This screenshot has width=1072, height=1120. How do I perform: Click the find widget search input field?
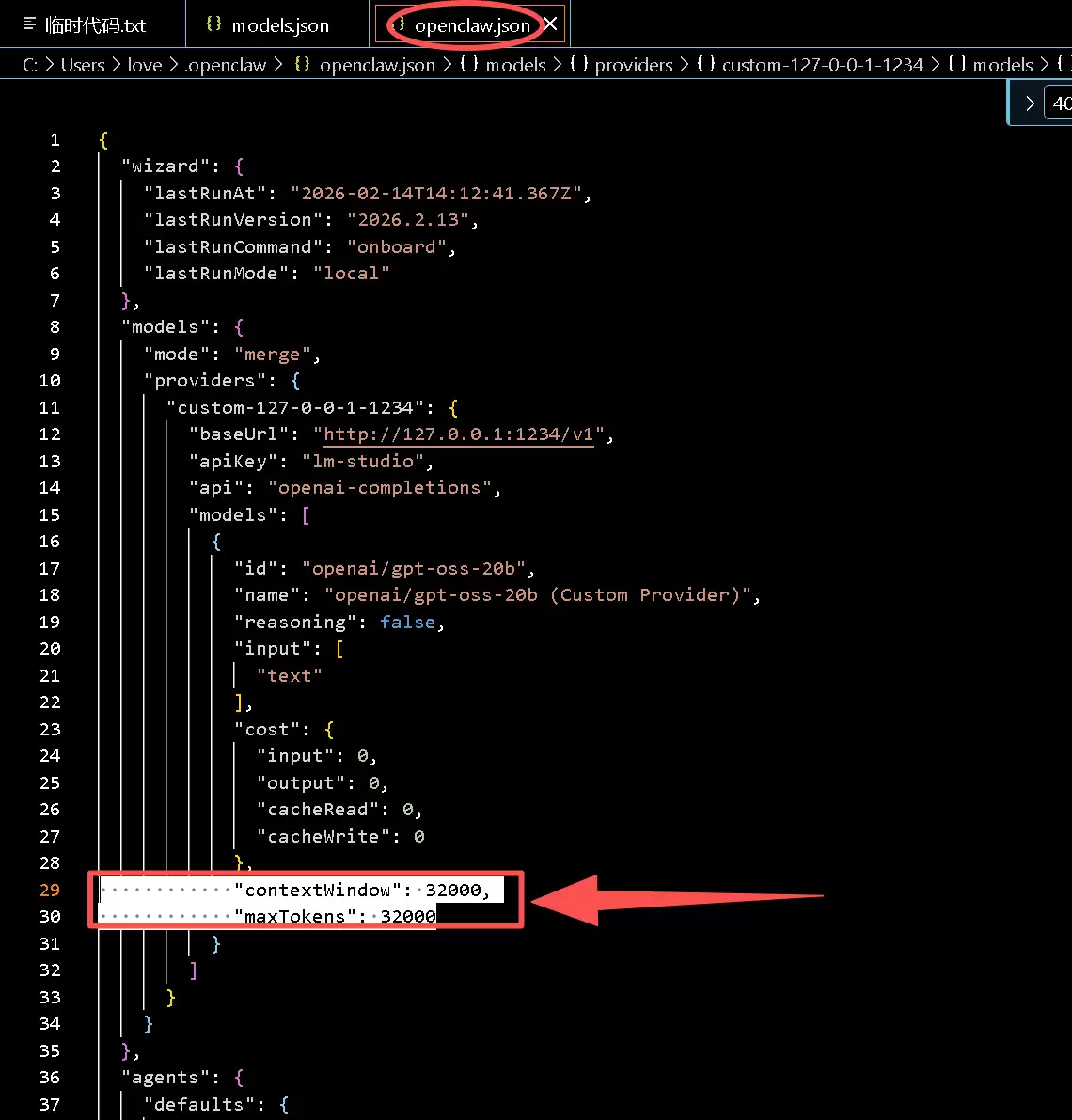[1060, 103]
